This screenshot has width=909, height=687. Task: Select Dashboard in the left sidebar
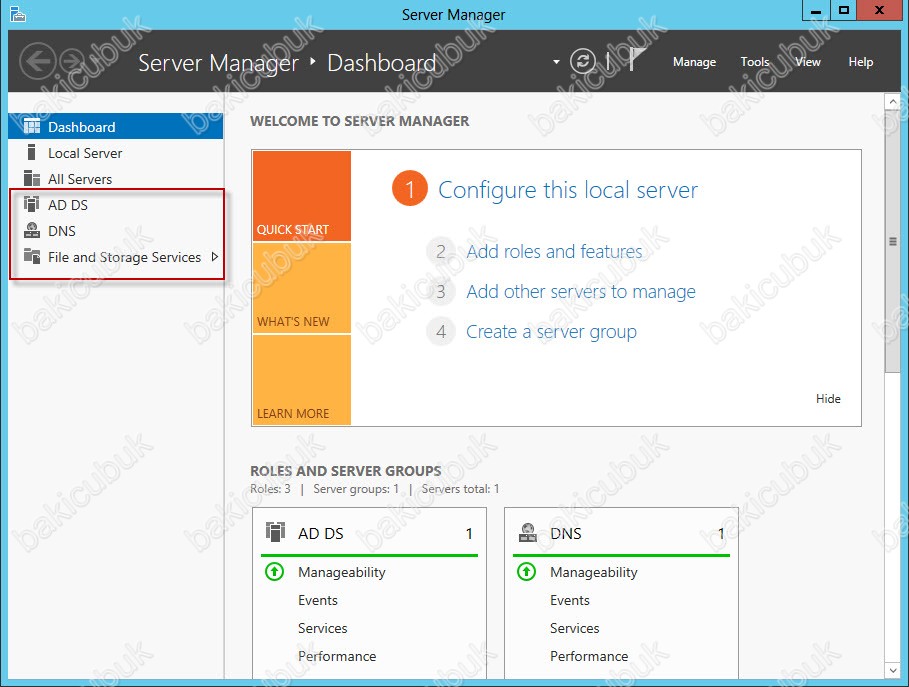click(116, 126)
